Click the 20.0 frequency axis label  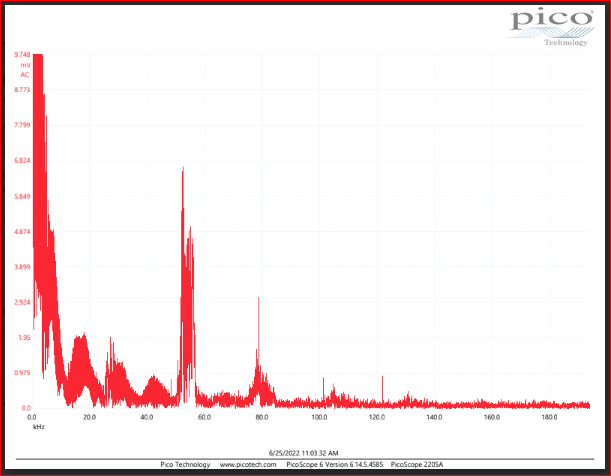pos(89,417)
